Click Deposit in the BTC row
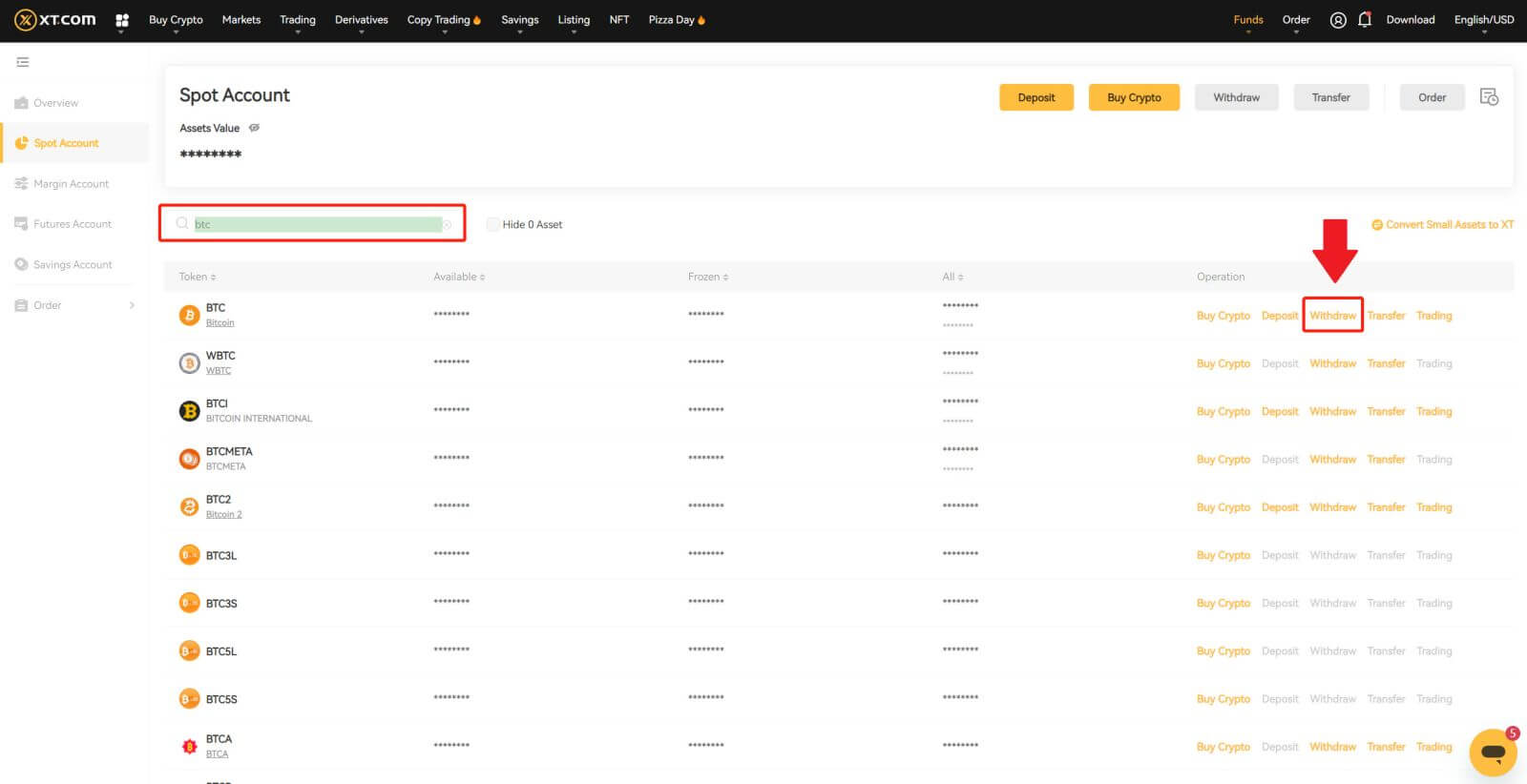Viewport: 1527px width, 784px height. (1280, 316)
